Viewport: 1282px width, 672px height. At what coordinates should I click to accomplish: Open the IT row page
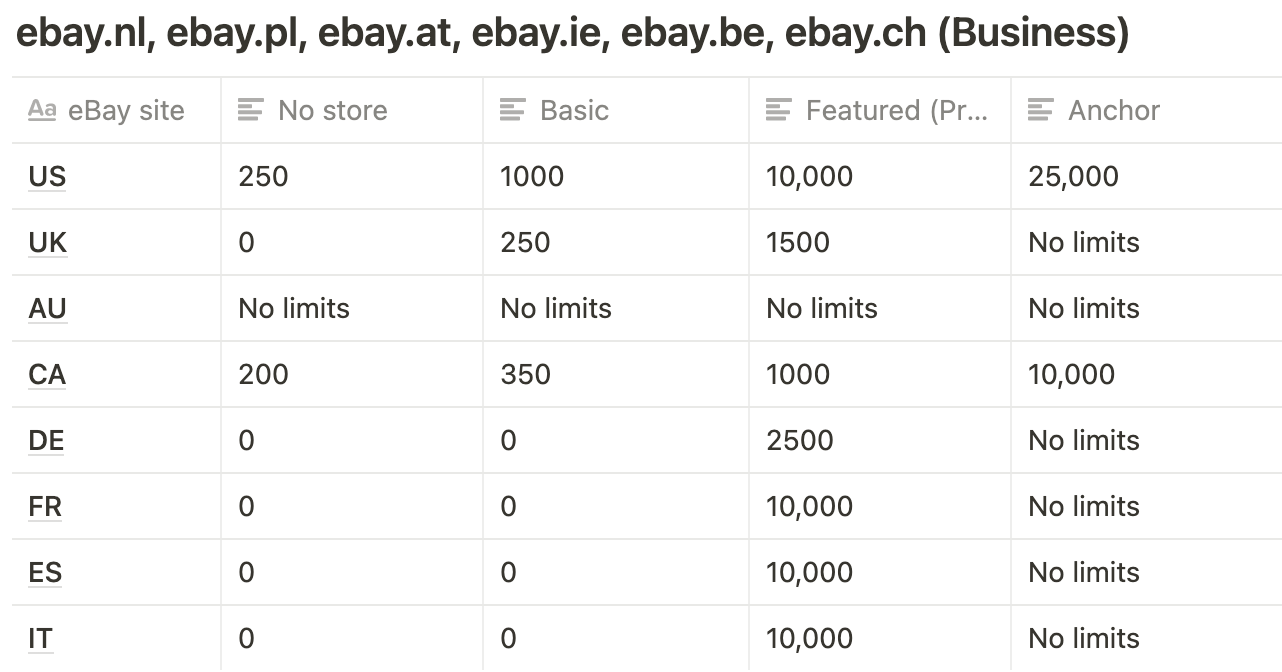coord(40,639)
